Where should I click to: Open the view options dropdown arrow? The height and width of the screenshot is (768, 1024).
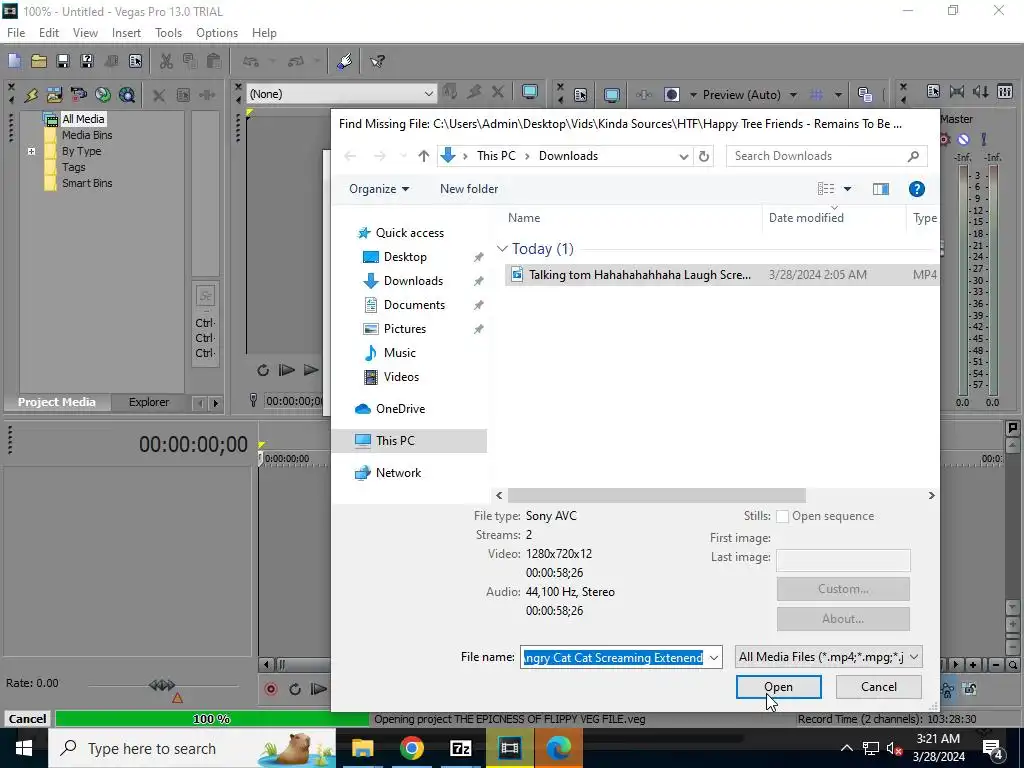tap(847, 189)
